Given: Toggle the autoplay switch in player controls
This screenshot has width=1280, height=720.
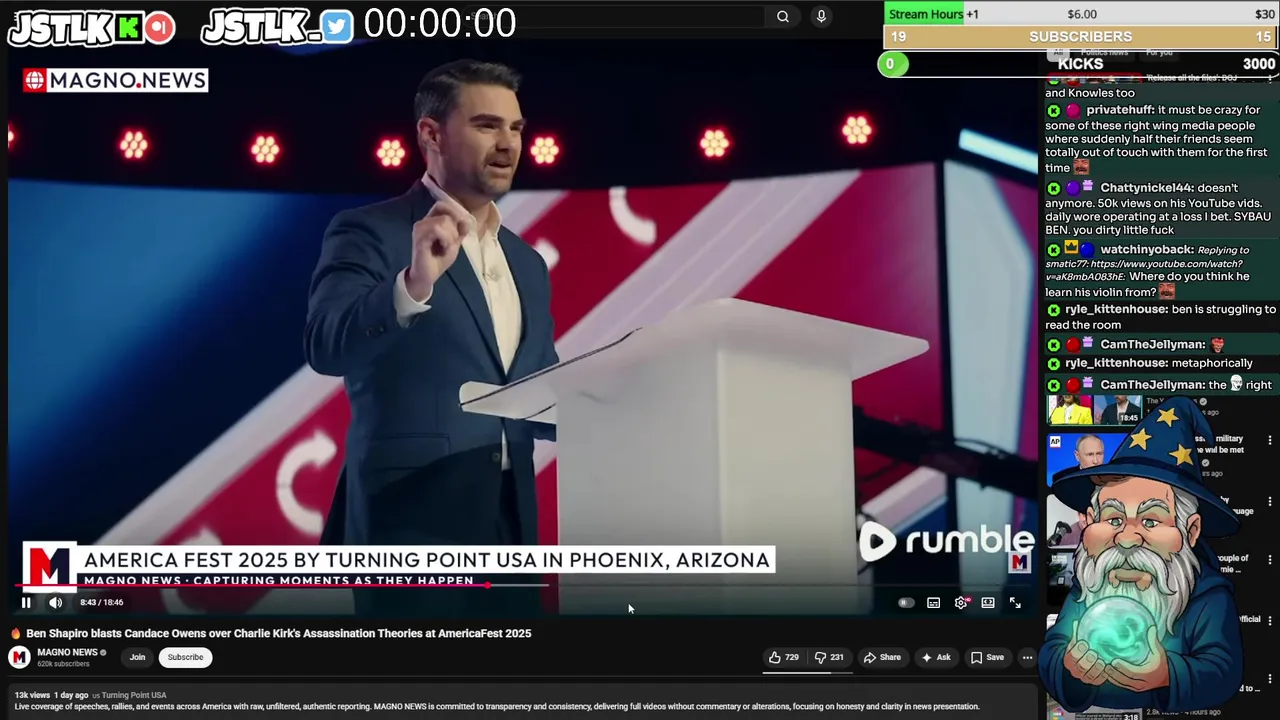Looking at the screenshot, I should [x=906, y=603].
